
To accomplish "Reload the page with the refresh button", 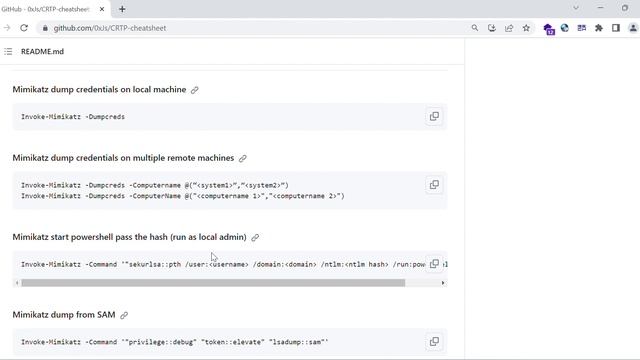I will tap(24, 28).
